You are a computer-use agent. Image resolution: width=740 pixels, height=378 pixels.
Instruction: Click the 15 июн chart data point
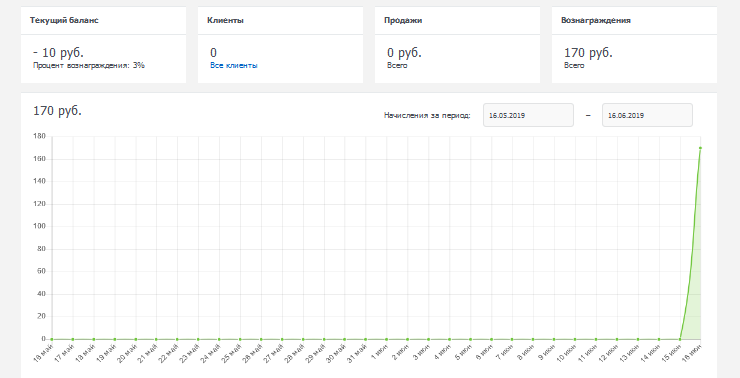680,339
